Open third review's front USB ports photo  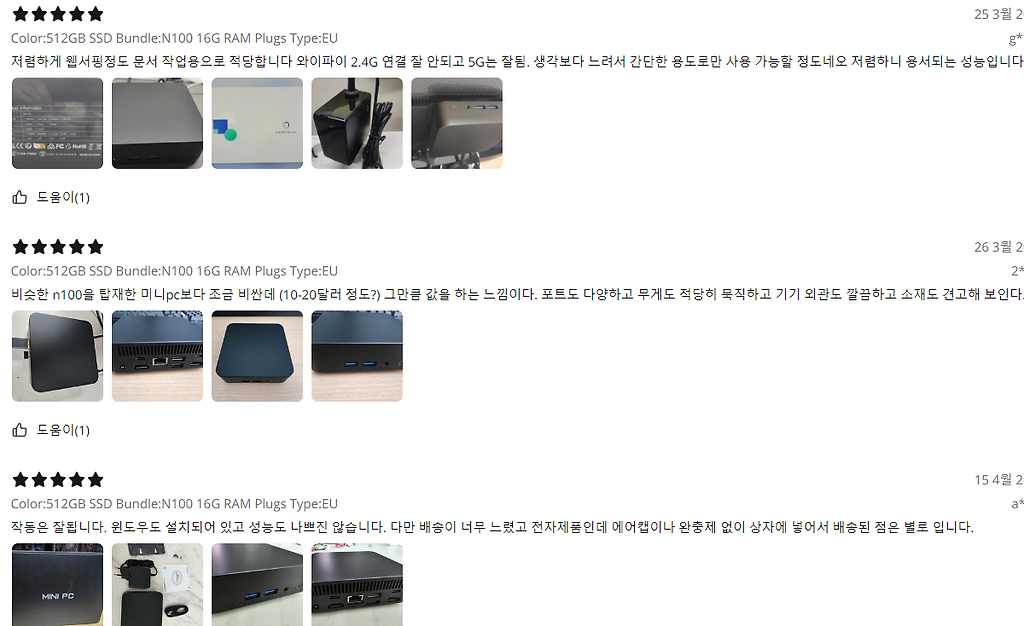pos(257,585)
